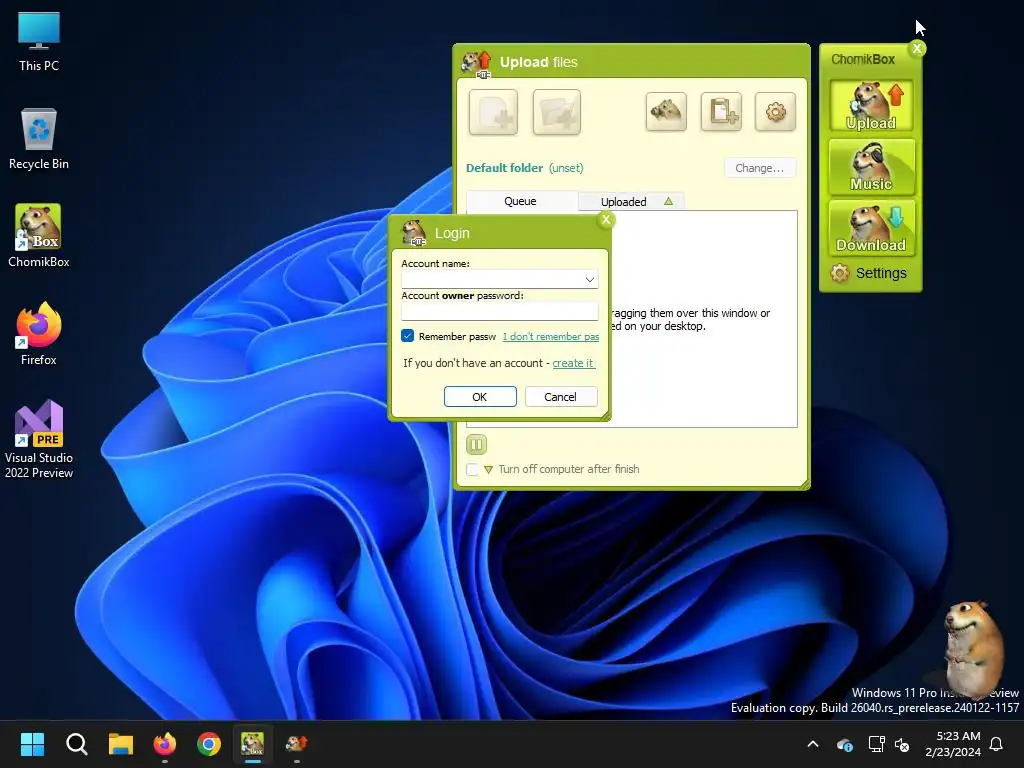Viewport: 1024px width, 768px height.
Task: Open notifications bell in taskbar
Action: (x=997, y=744)
